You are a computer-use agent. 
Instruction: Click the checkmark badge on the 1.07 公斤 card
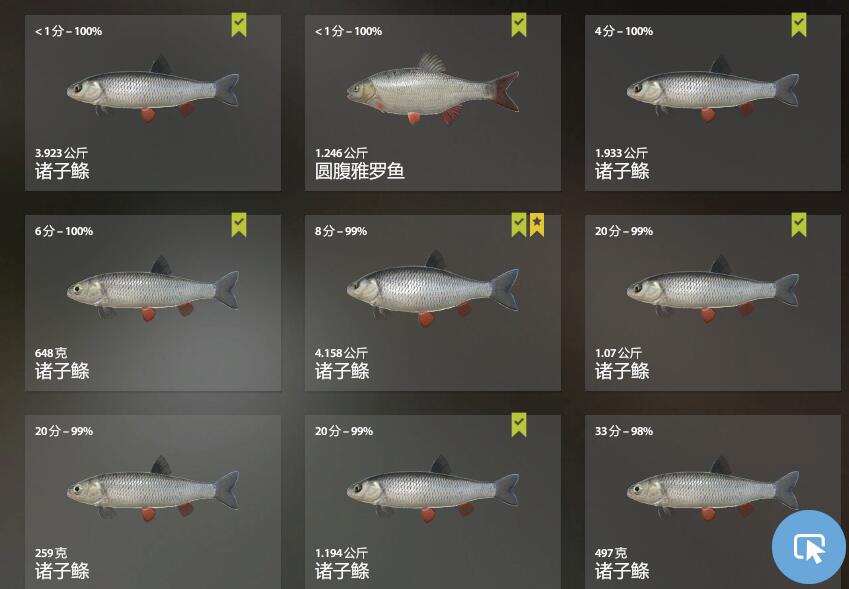click(x=799, y=225)
